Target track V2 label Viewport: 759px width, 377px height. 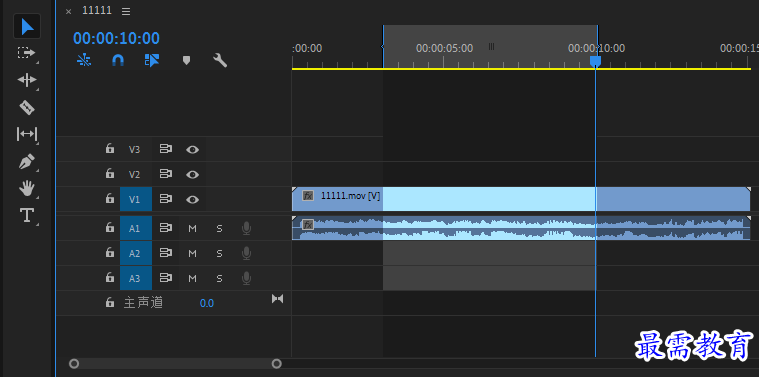click(x=134, y=175)
